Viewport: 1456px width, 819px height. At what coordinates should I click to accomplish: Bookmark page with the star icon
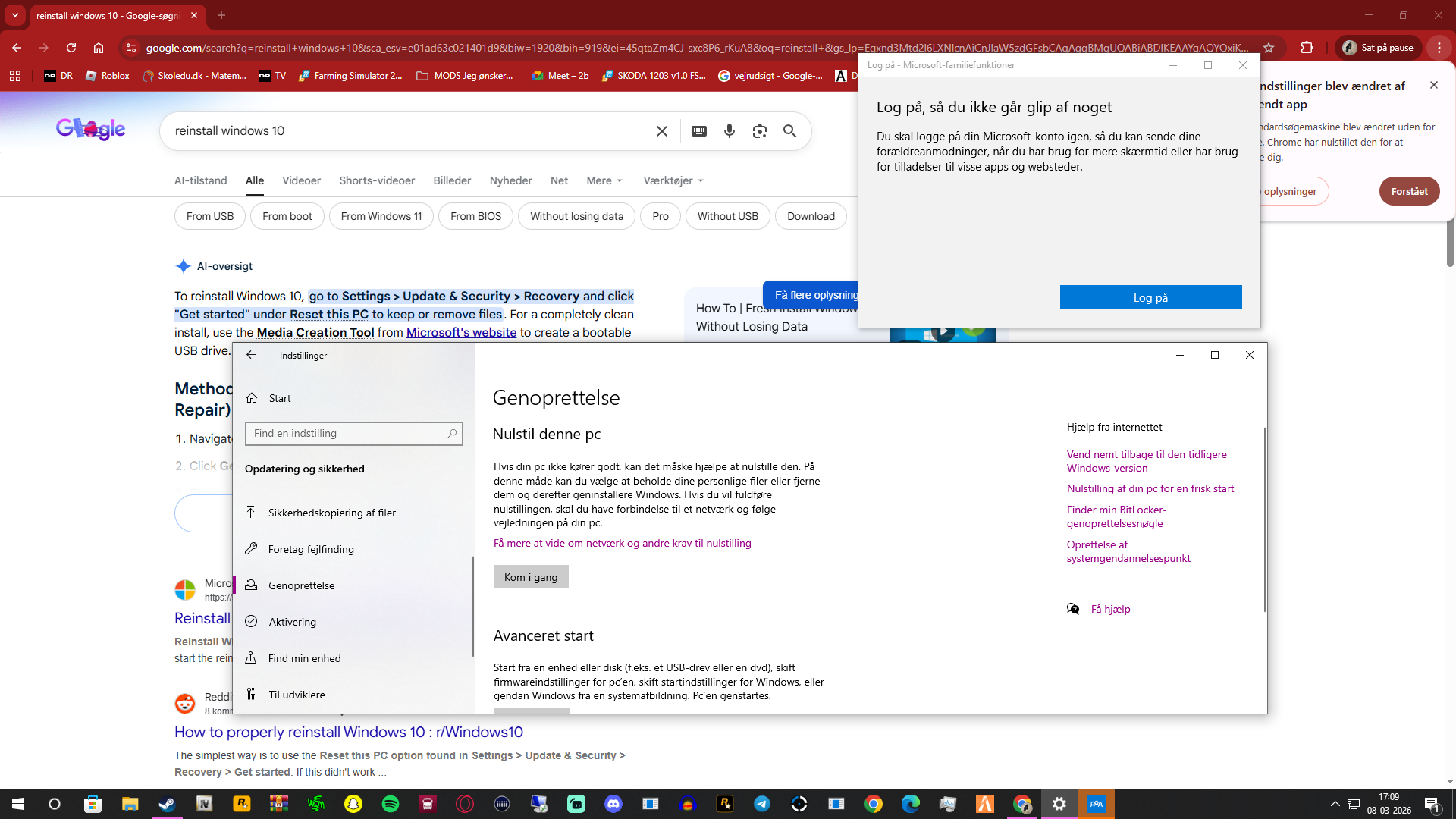point(1269,48)
